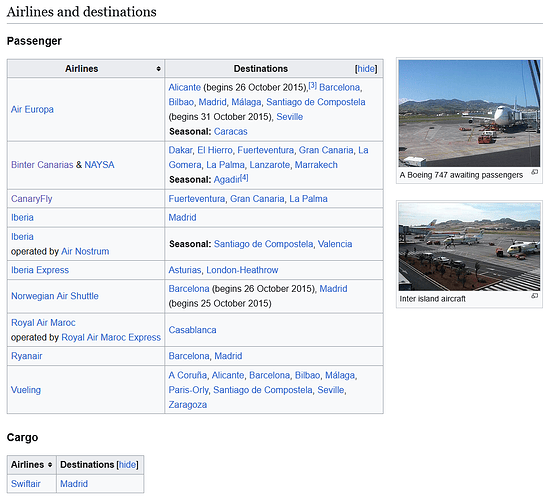Sort cargo table by Airlines column arrows
Screen dimensions: 552x500
coord(50,465)
